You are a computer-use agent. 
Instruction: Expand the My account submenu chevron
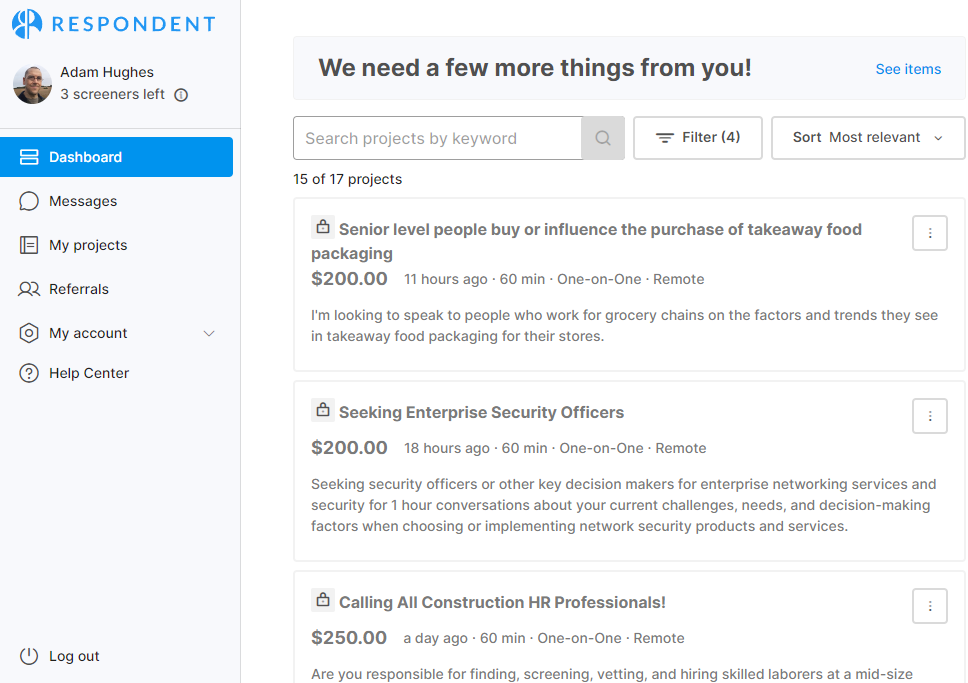coord(209,333)
